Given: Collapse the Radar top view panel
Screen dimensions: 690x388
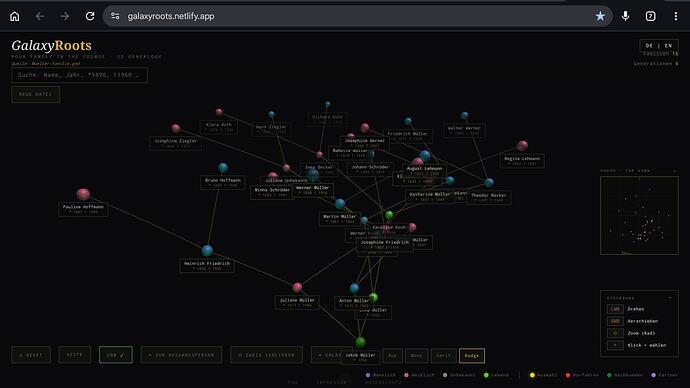Looking at the screenshot, I should tap(674, 171).
